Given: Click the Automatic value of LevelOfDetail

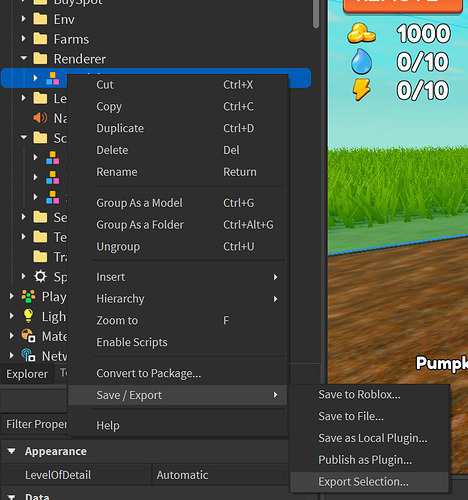Looking at the screenshot, I should (182, 475).
